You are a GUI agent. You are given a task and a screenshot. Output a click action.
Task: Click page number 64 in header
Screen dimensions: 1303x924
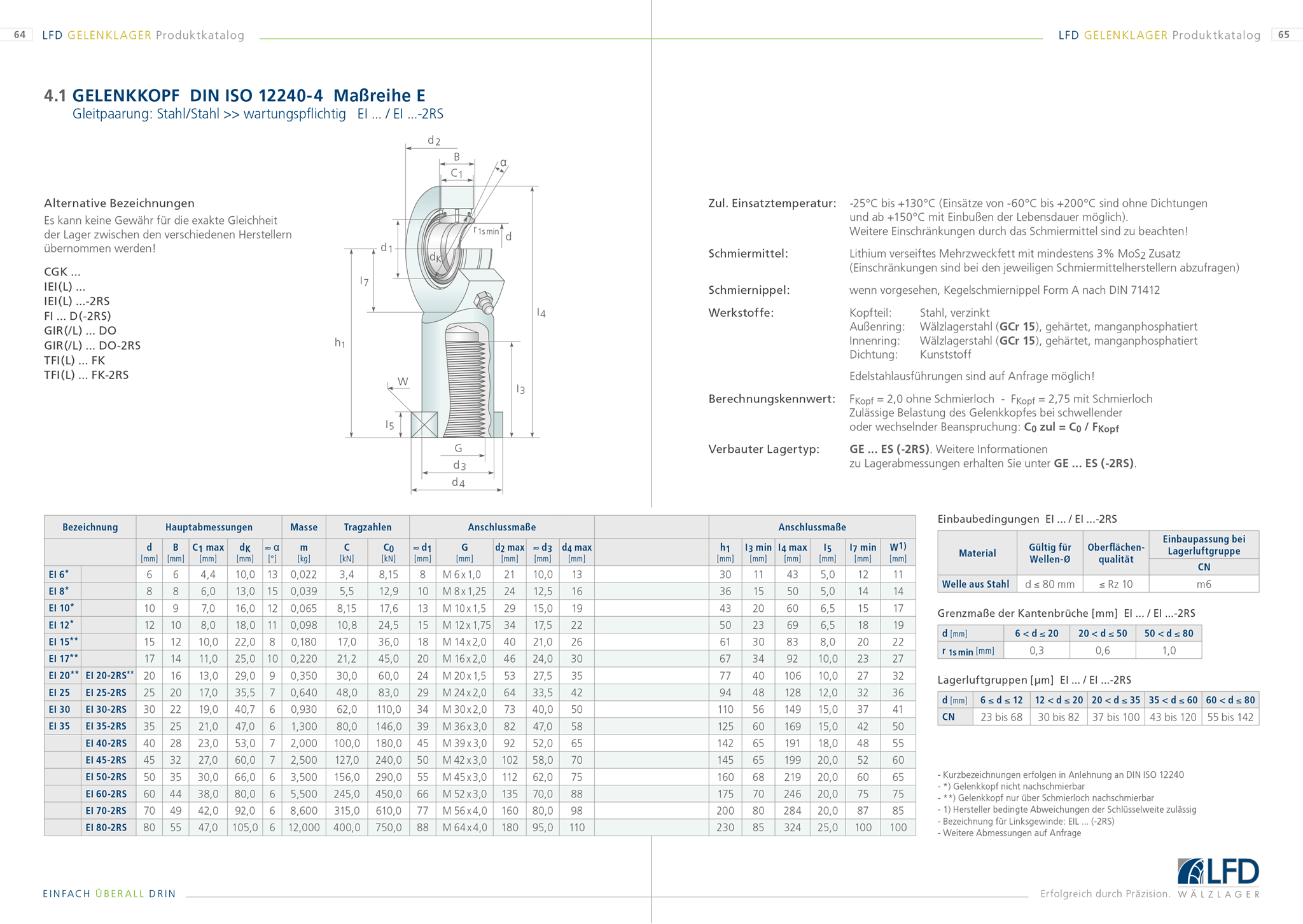point(20,35)
